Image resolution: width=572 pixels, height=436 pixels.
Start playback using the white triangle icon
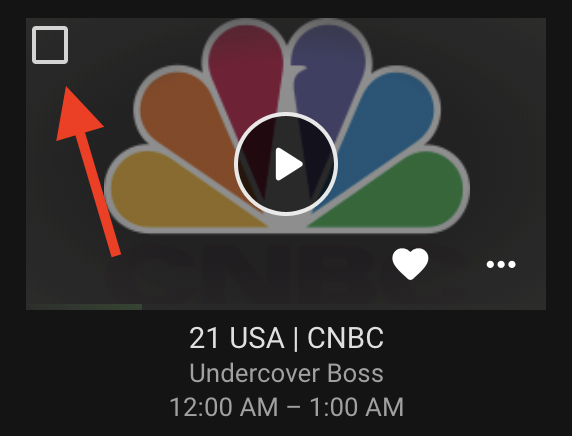pos(289,164)
